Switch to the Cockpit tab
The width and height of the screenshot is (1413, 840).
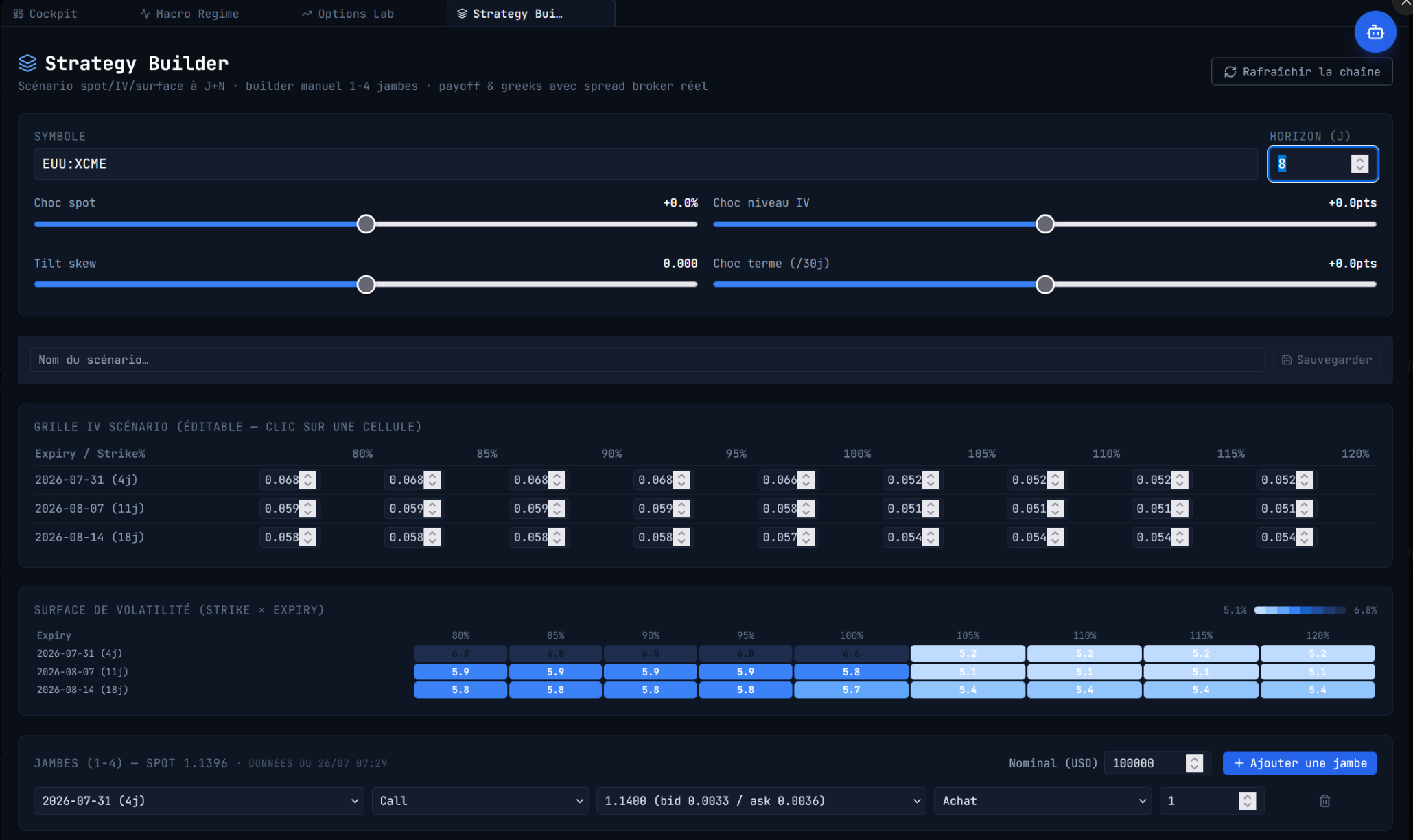(x=45, y=13)
